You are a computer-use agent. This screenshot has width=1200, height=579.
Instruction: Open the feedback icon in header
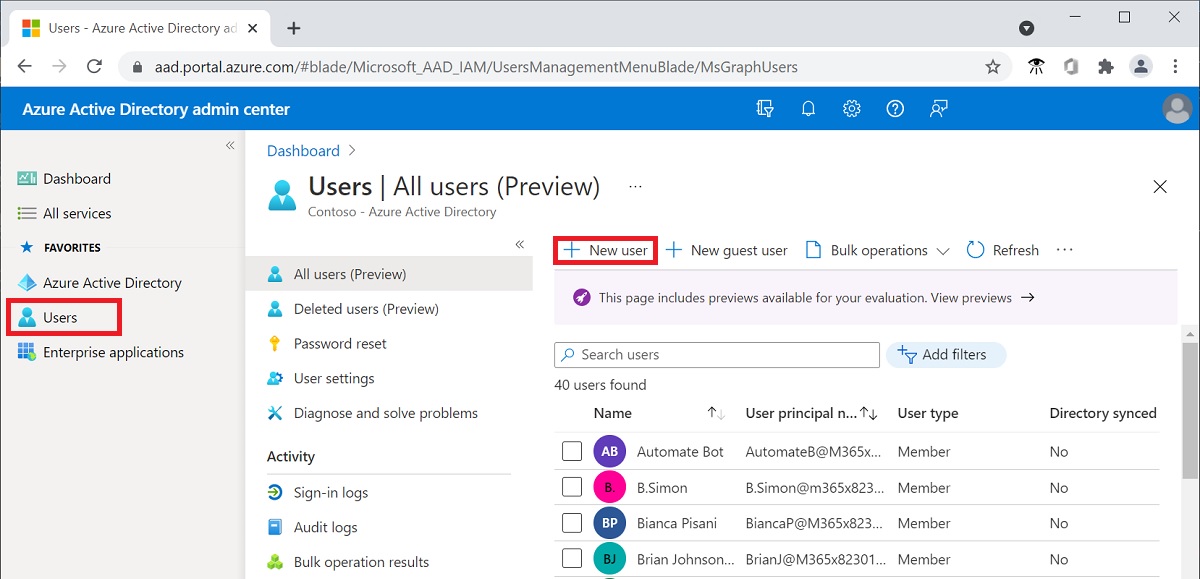[x=938, y=109]
